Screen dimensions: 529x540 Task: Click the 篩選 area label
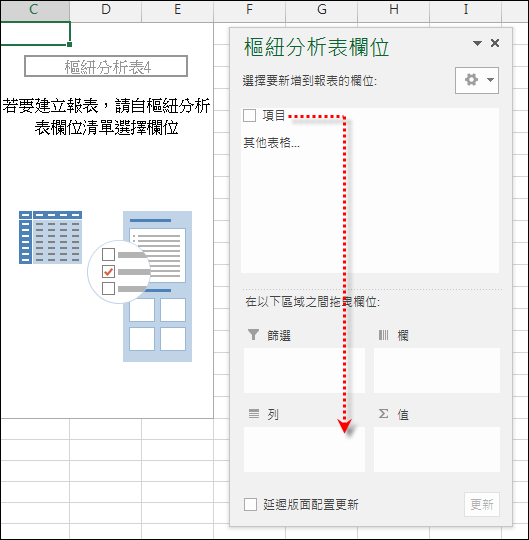pyautogui.click(x=279, y=335)
